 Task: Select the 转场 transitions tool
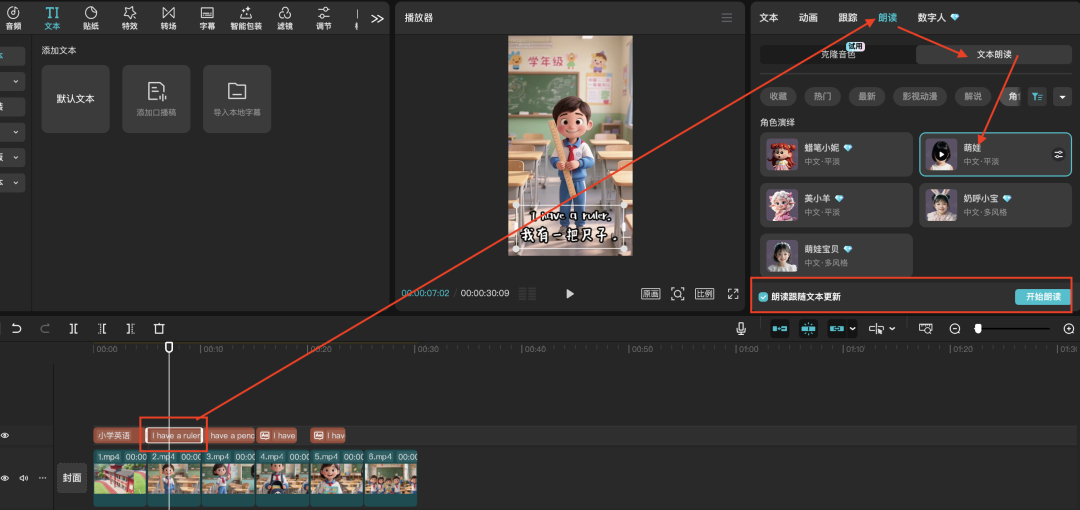click(168, 17)
